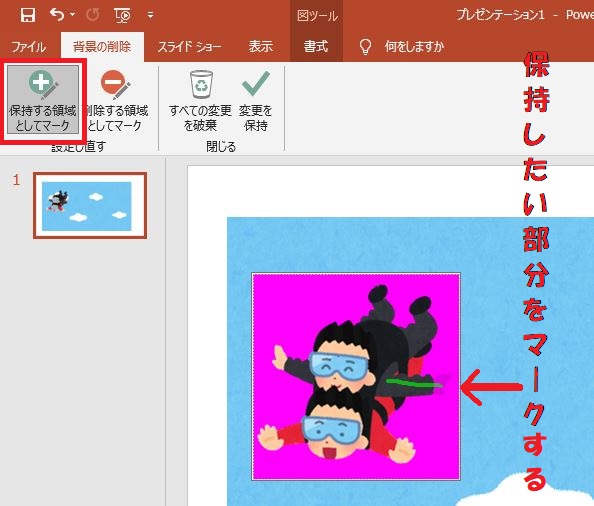Click すべての変更を破棄 recycle bin button
The height and width of the screenshot is (506, 594).
[200, 101]
